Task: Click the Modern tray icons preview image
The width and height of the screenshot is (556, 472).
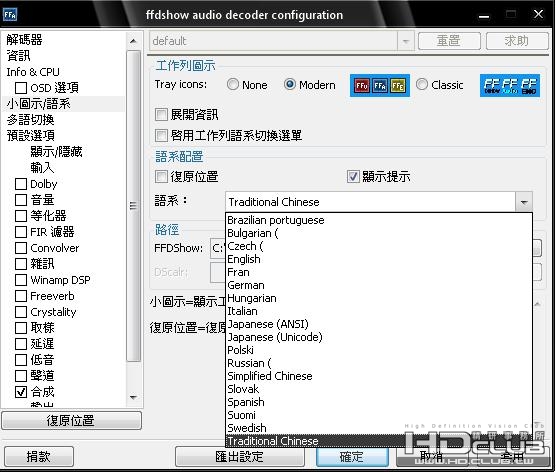Action: click(380, 85)
